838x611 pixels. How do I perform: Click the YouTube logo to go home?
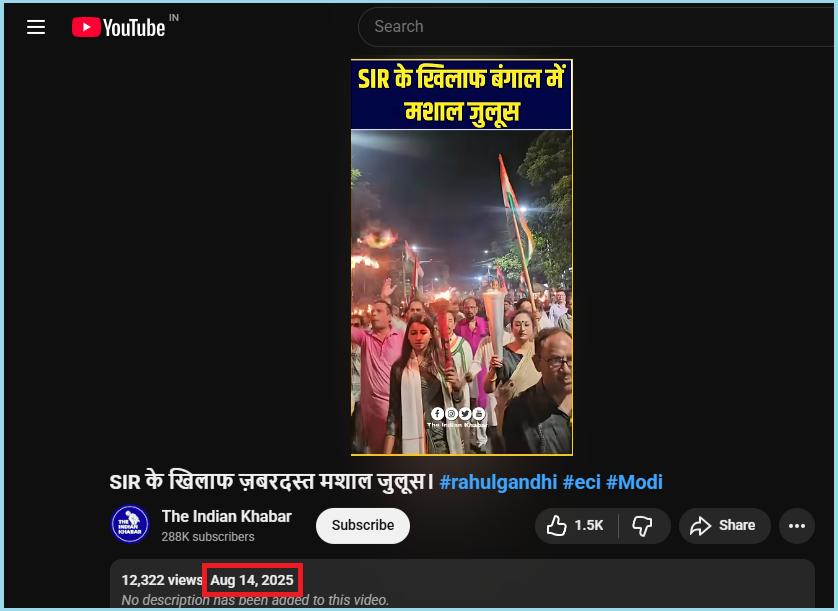pos(118,27)
